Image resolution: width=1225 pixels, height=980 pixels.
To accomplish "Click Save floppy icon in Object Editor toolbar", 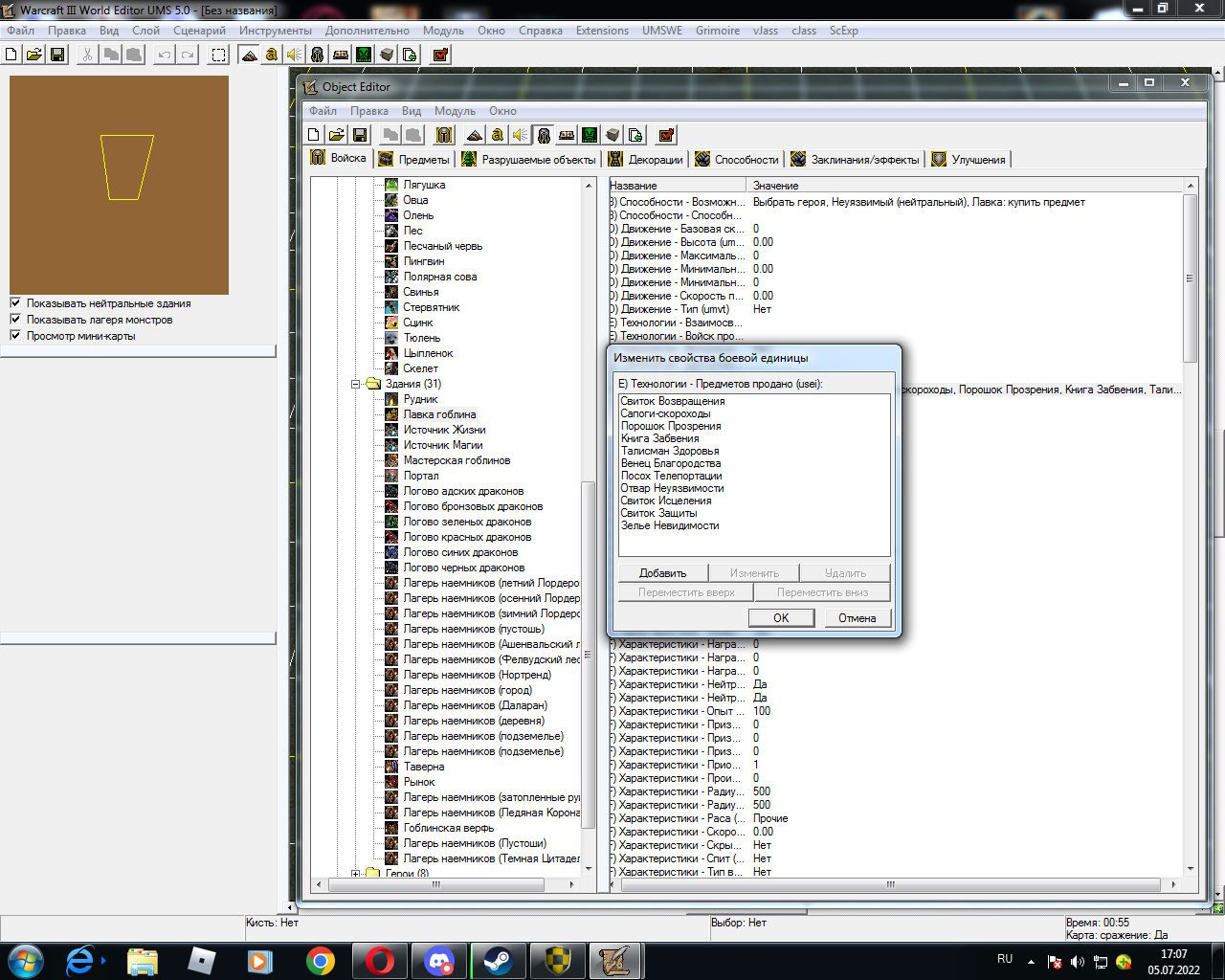I will click(x=360, y=135).
